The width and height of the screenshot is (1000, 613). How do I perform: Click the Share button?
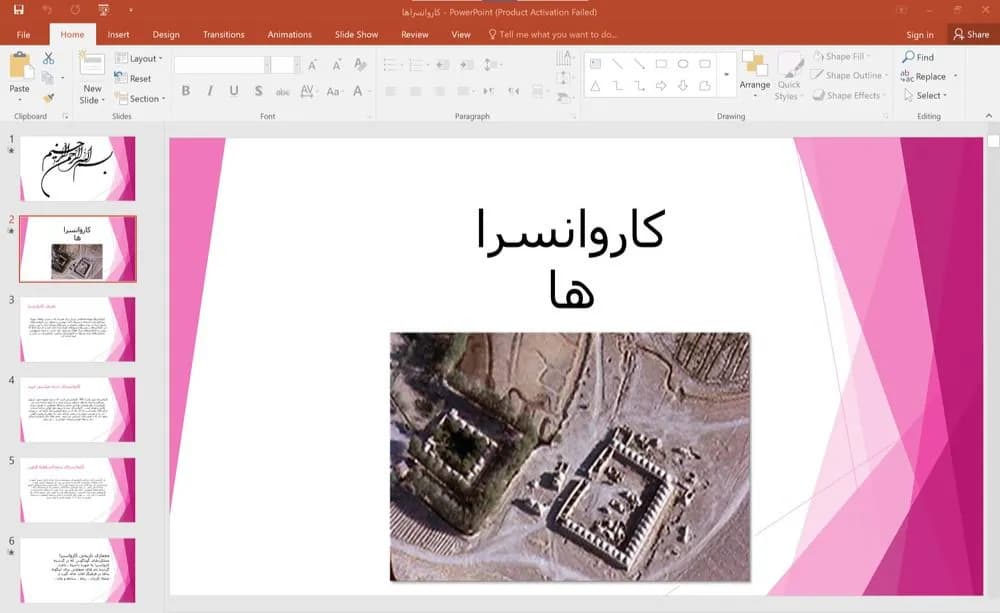coord(972,34)
